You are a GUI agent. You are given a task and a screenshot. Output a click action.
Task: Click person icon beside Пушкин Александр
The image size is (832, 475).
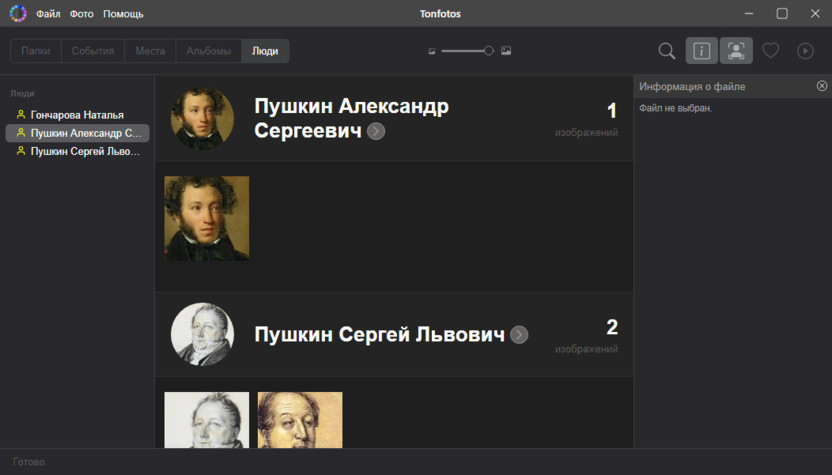21,133
